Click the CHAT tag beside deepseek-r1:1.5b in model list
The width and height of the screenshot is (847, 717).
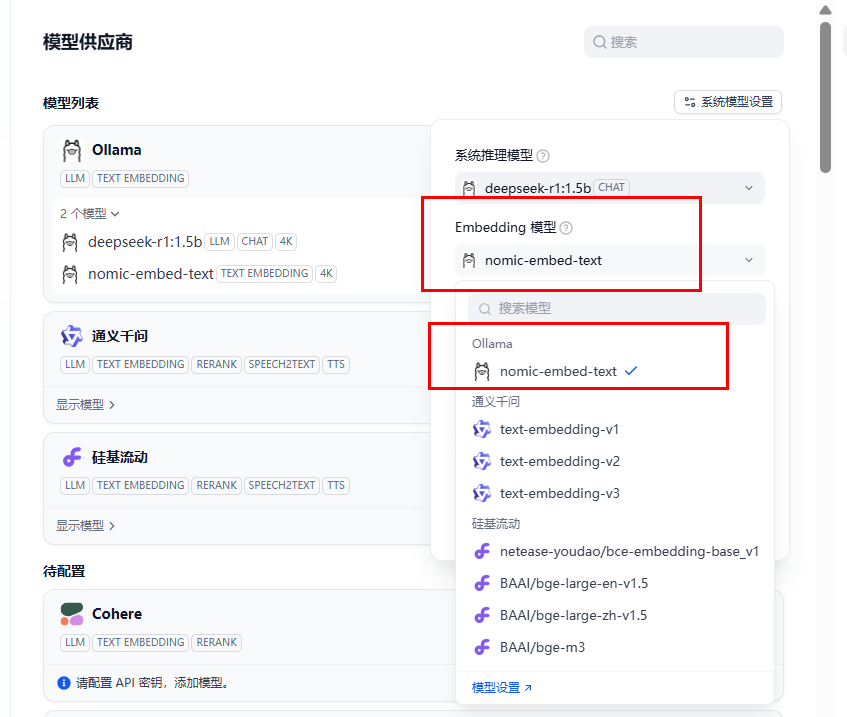point(254,242)
